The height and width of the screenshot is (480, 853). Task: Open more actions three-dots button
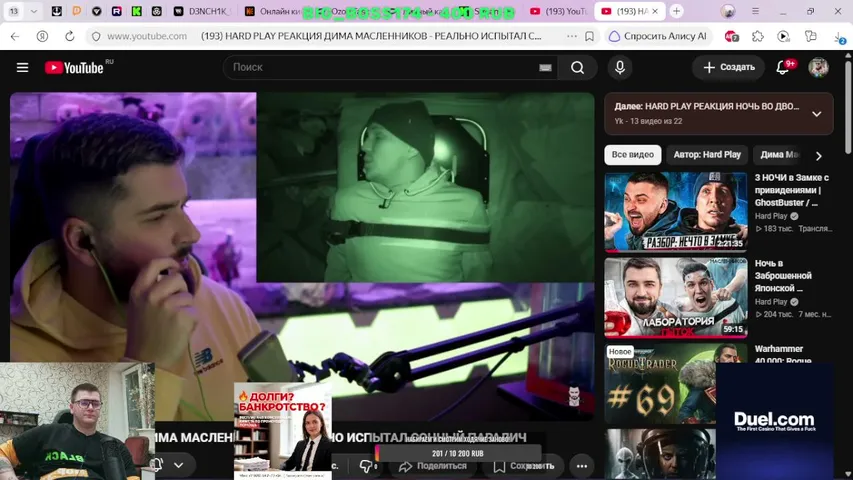[x=582, y=466]
